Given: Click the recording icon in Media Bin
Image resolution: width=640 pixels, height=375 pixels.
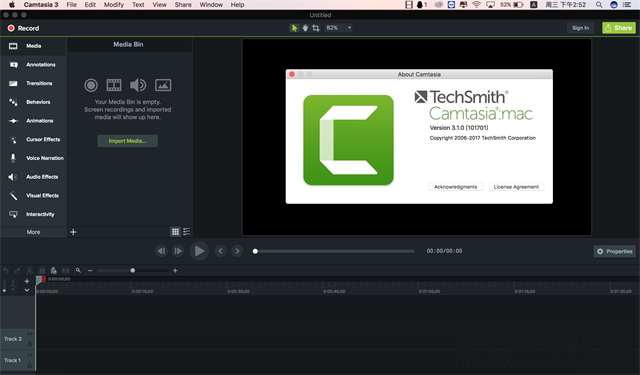Looking at the screenshot, I should pyautogui.click(x=91, y=85).
